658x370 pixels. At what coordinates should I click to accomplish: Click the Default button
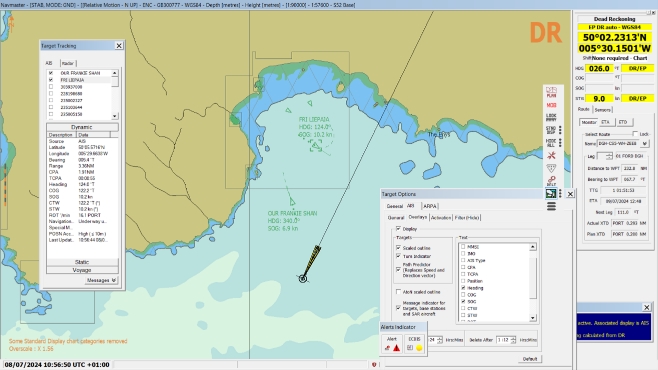point(530,359)
